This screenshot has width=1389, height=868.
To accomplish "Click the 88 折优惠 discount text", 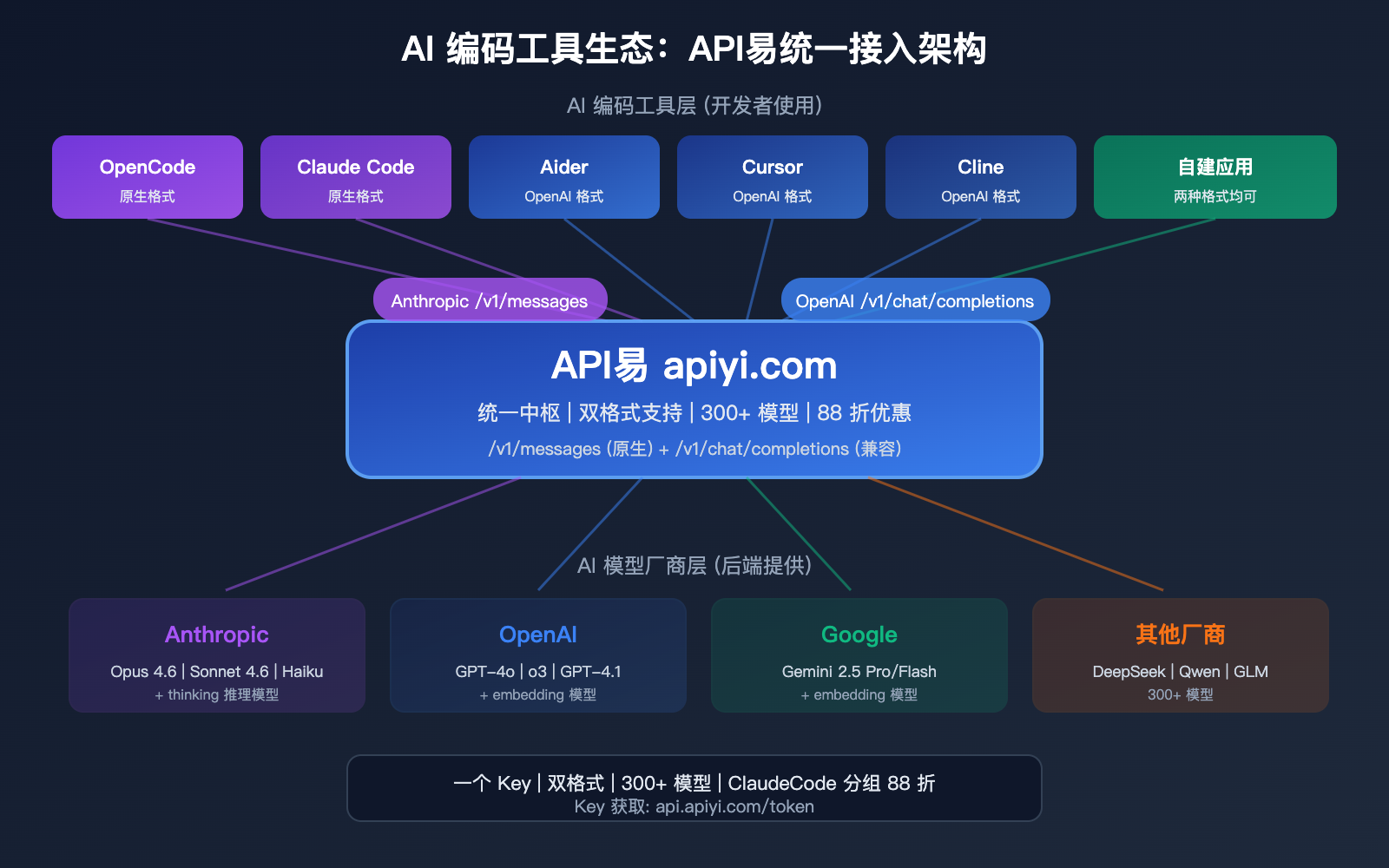I will 868,413.
